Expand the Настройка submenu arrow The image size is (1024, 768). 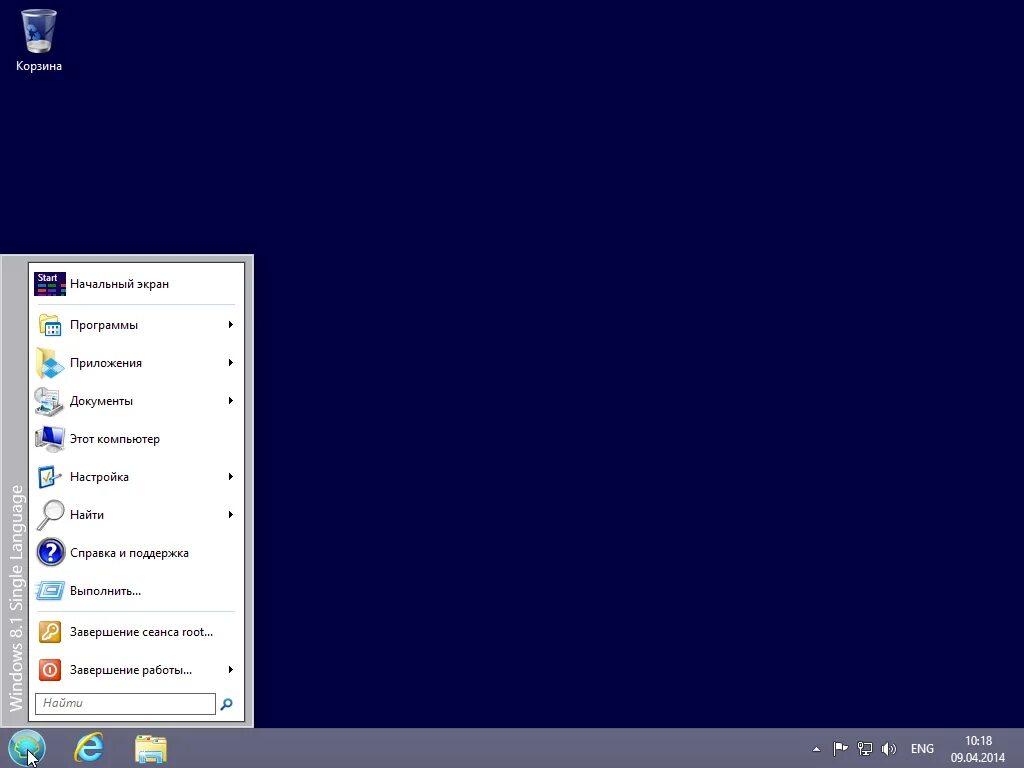(231, 477)
